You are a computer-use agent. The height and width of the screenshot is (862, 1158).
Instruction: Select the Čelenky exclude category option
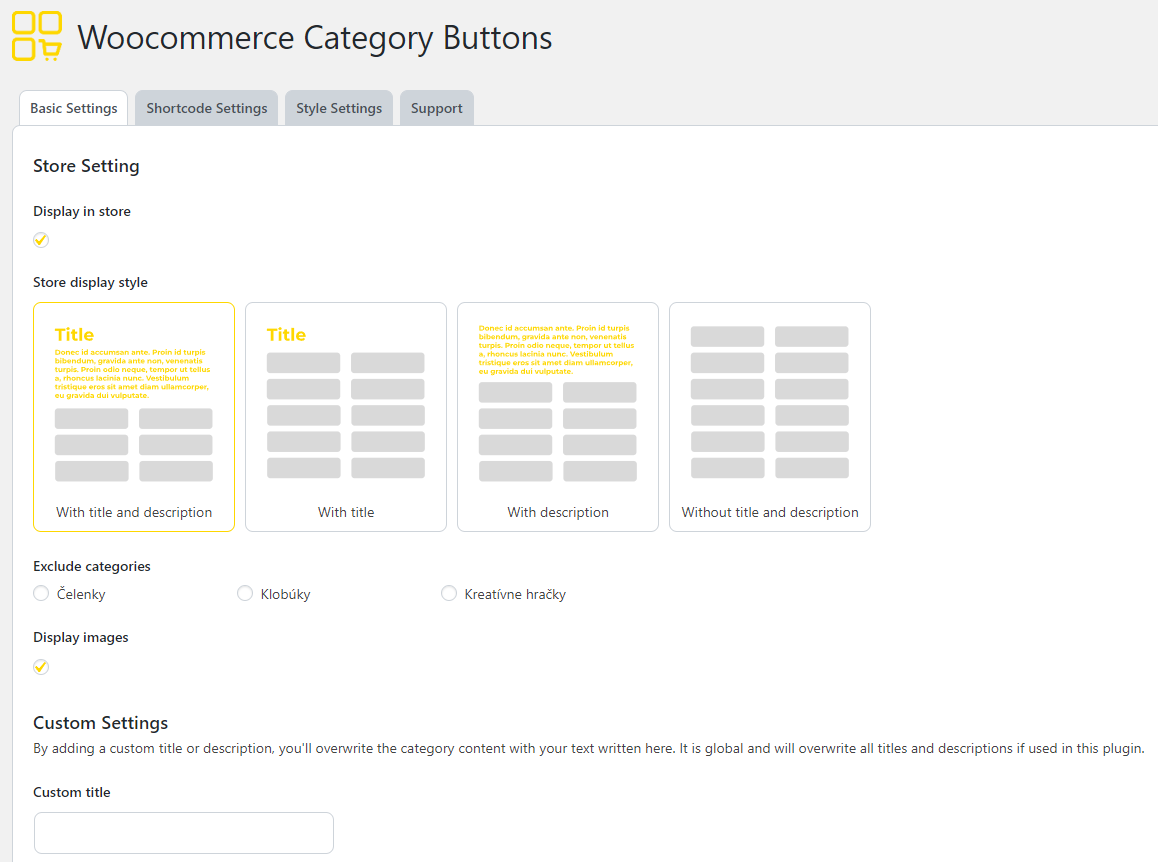[x=41, y=593]
